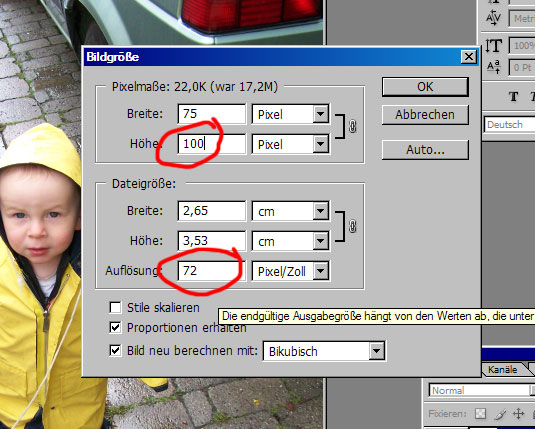Confirm the dialog with OK
535x429 pixels.
(425, 87)
